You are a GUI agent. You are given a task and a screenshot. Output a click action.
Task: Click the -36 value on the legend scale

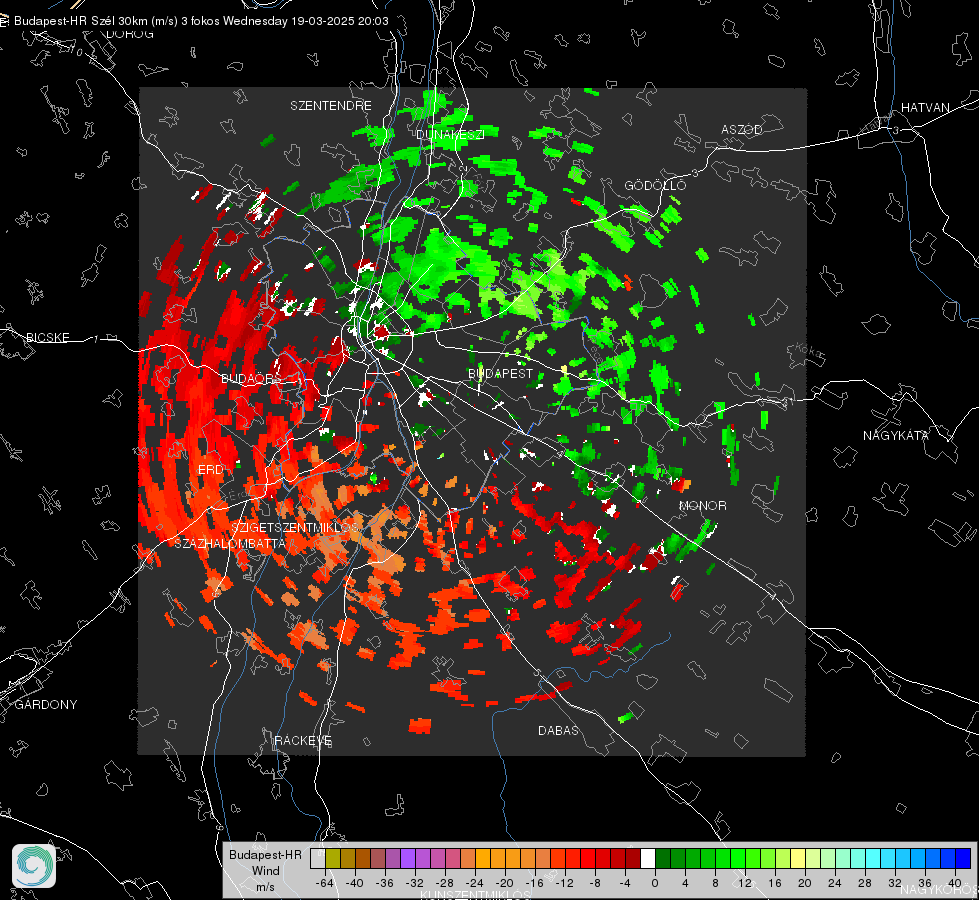pyautogui.click(x=385, y=883)
